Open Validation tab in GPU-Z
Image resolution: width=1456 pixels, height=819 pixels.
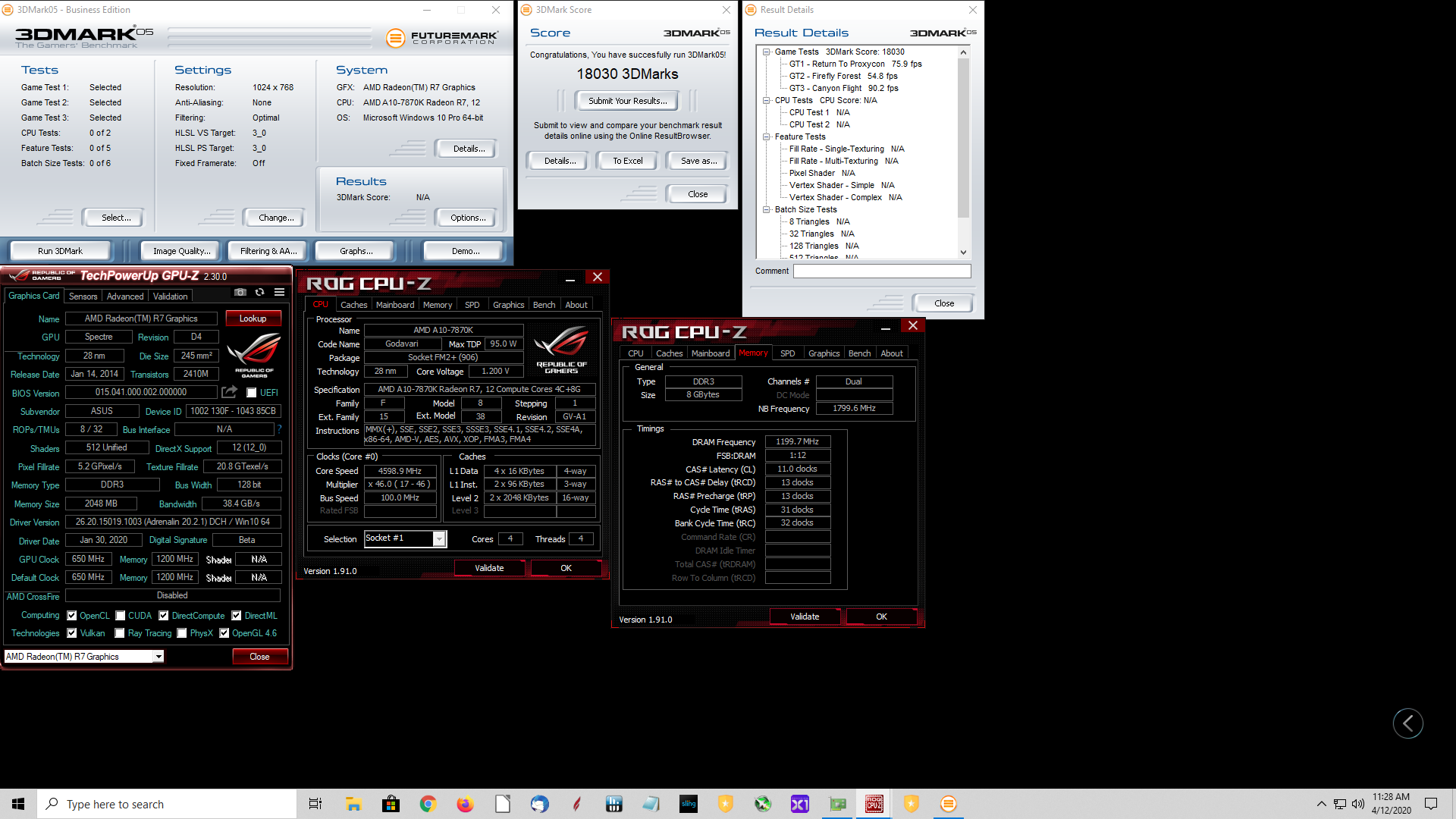[x=170, y=297]
